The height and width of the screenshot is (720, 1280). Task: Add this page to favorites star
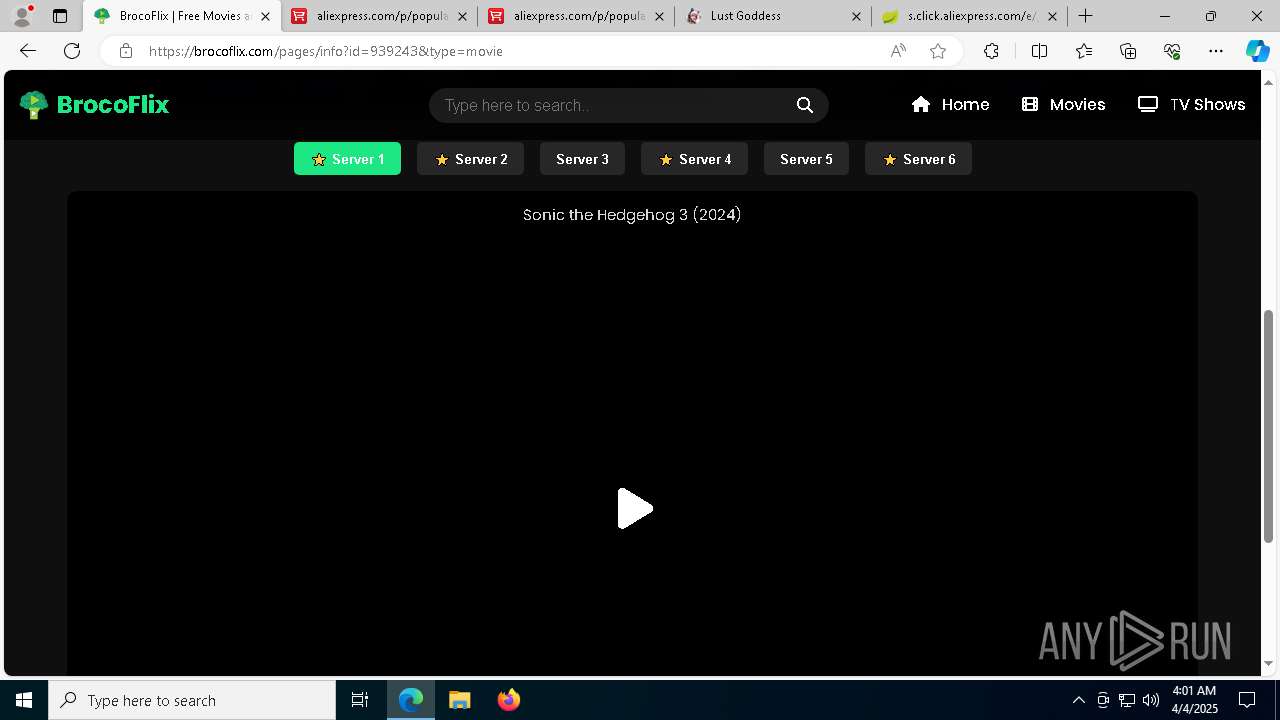pos(938,51)
